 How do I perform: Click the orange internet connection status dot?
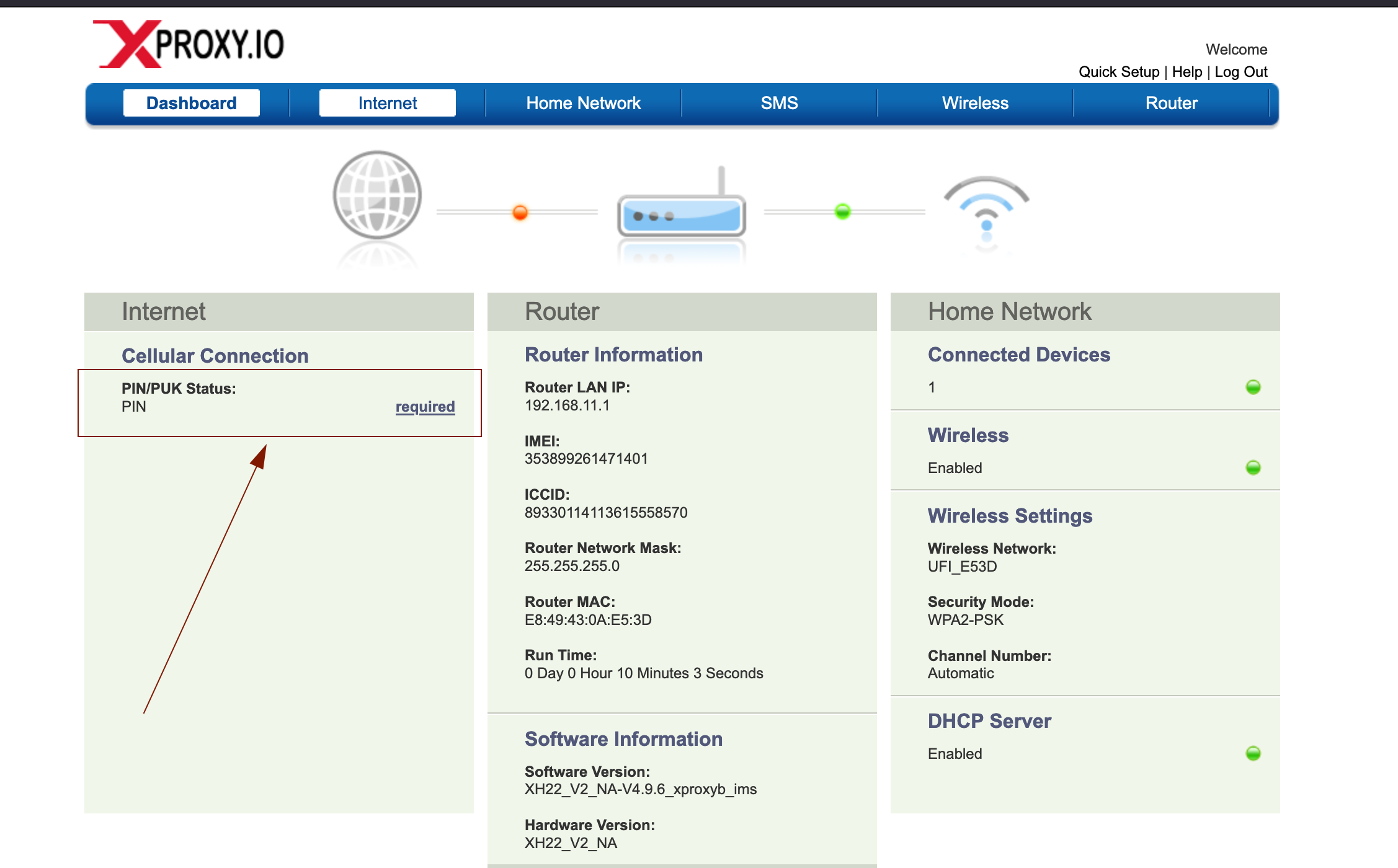click(x=520, y=213)
